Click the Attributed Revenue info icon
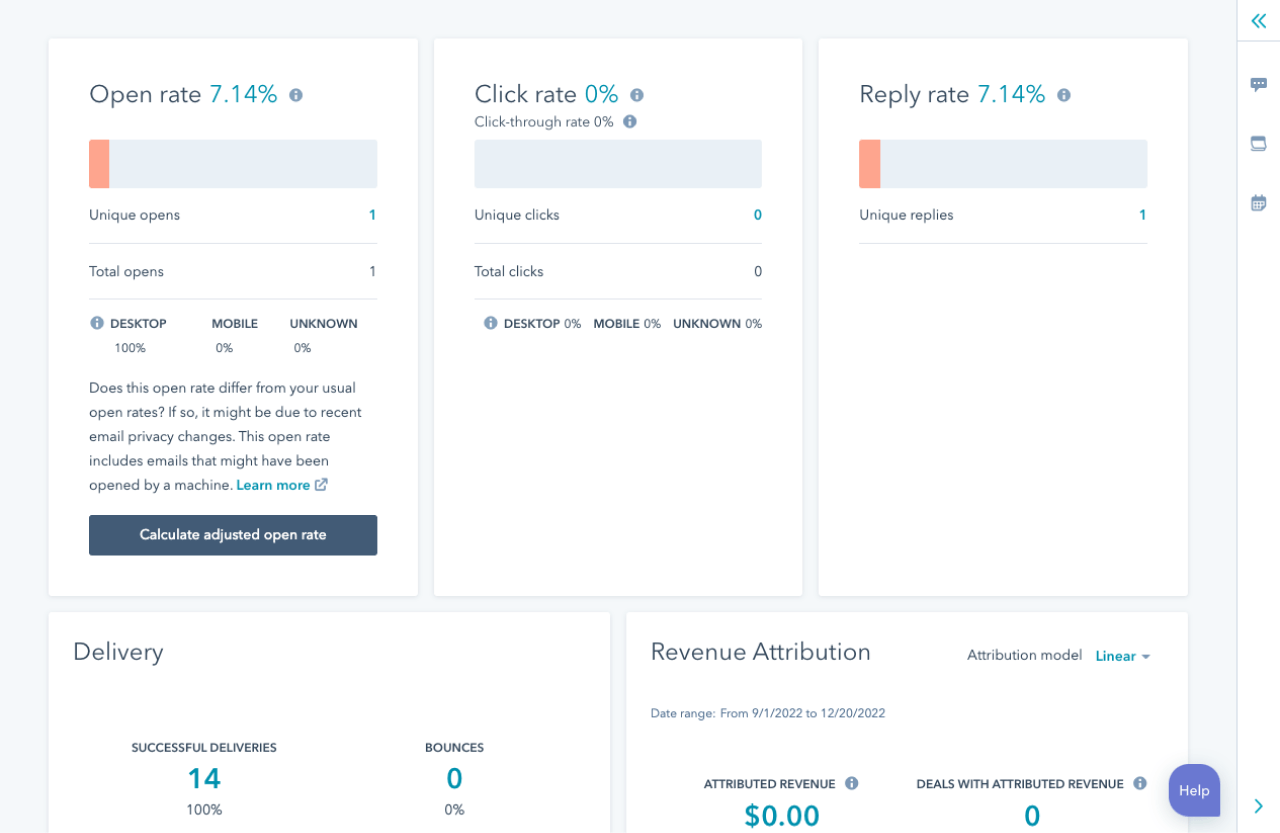This screenshot has height=833, width=1280. click(x=851, y=784)
